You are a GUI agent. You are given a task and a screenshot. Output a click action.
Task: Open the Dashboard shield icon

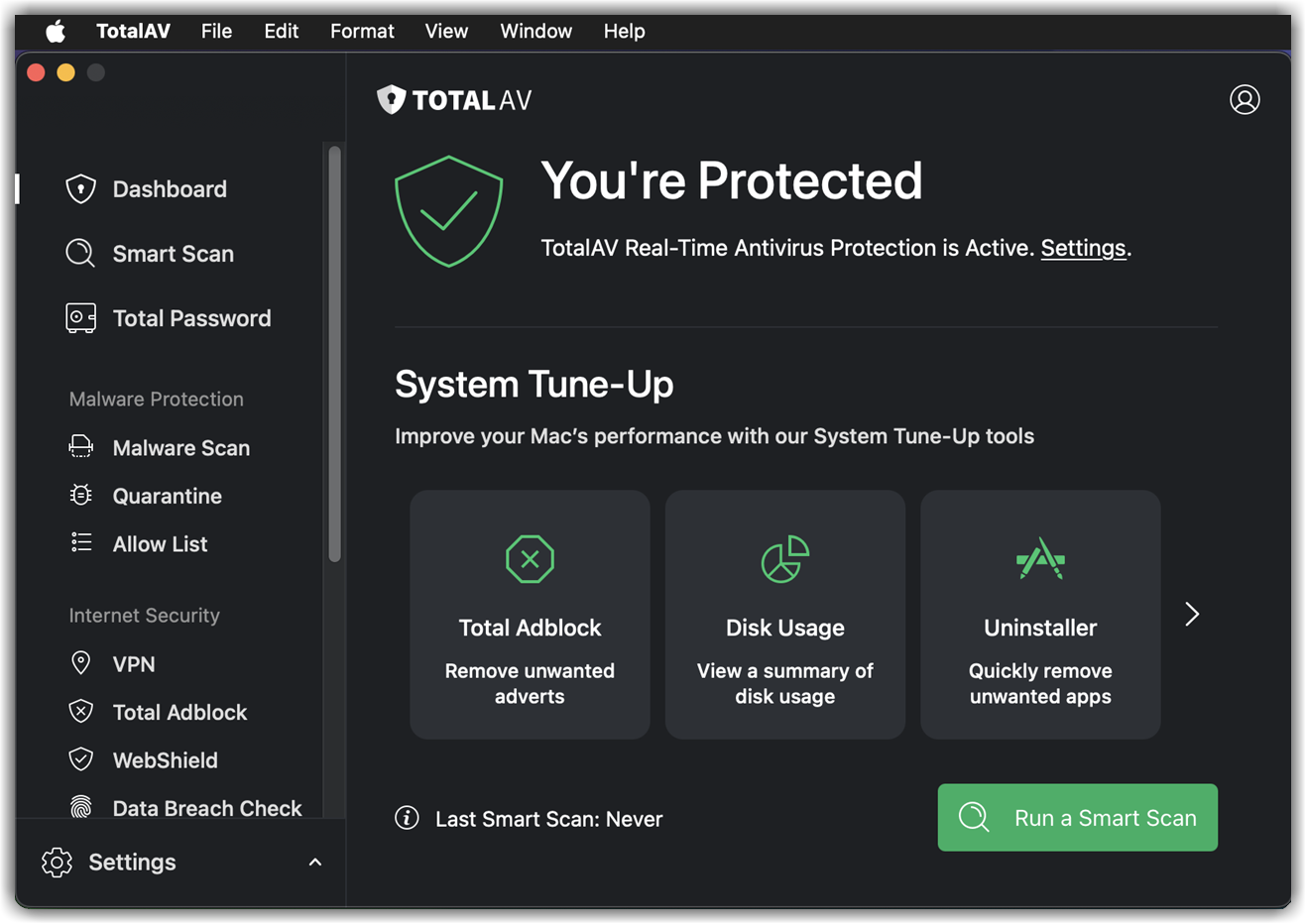[80, 189]
